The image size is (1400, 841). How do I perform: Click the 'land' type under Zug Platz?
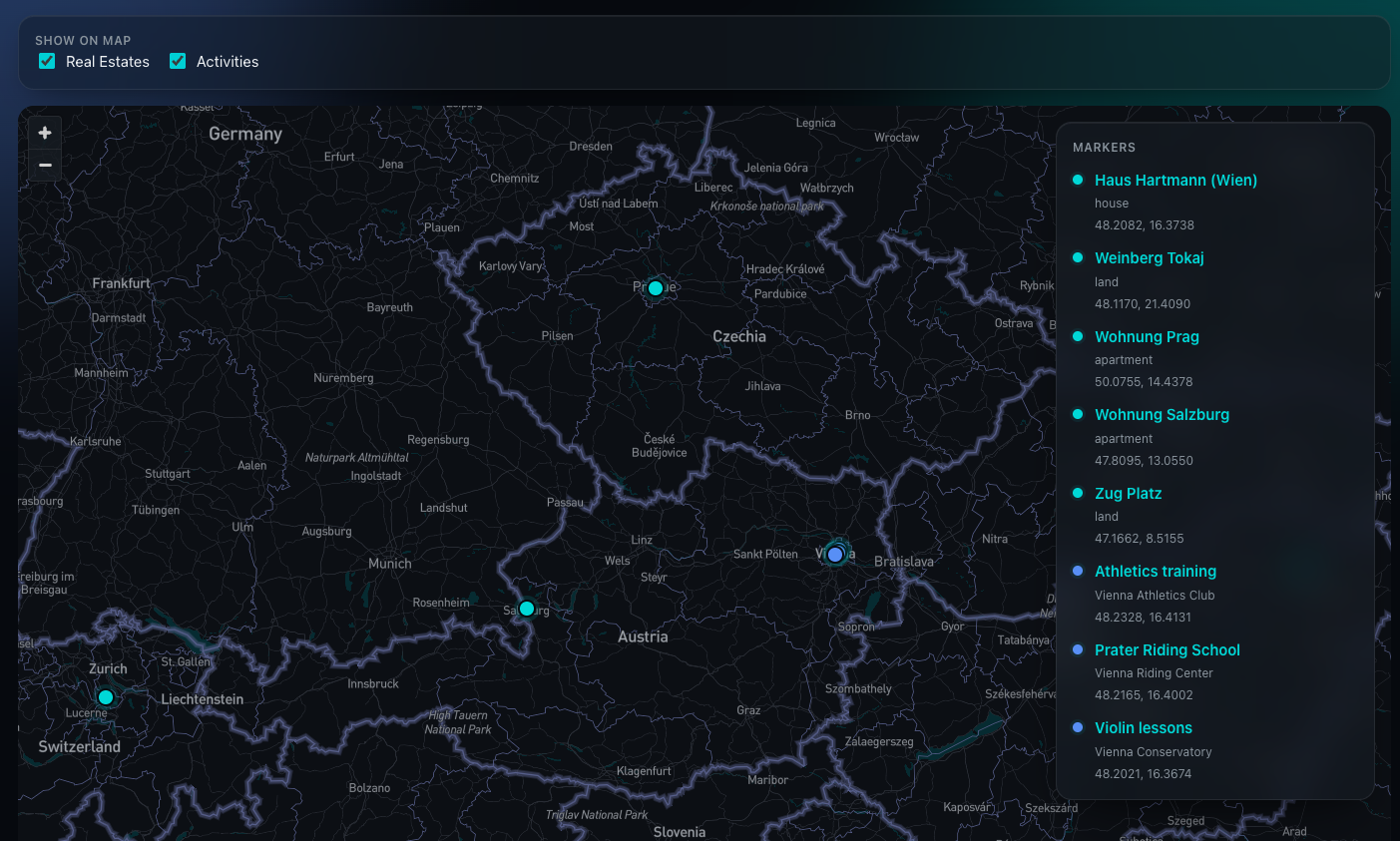pos(1107,517)
